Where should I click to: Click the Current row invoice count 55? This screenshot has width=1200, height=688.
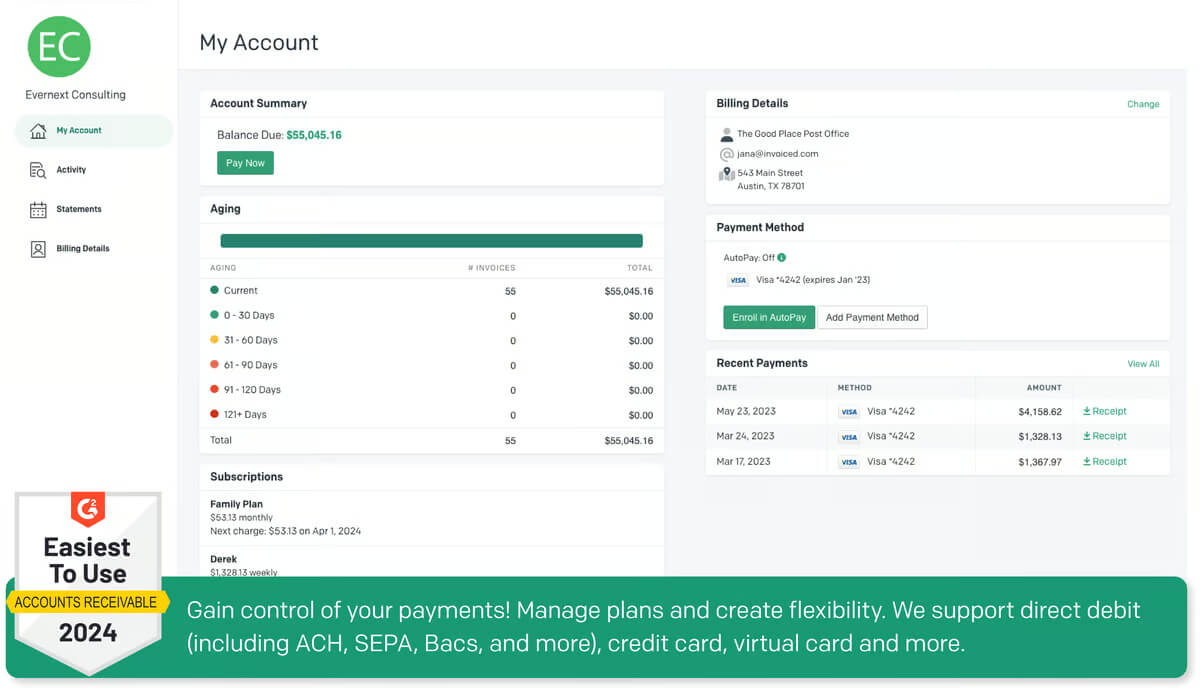coord(511,291)
